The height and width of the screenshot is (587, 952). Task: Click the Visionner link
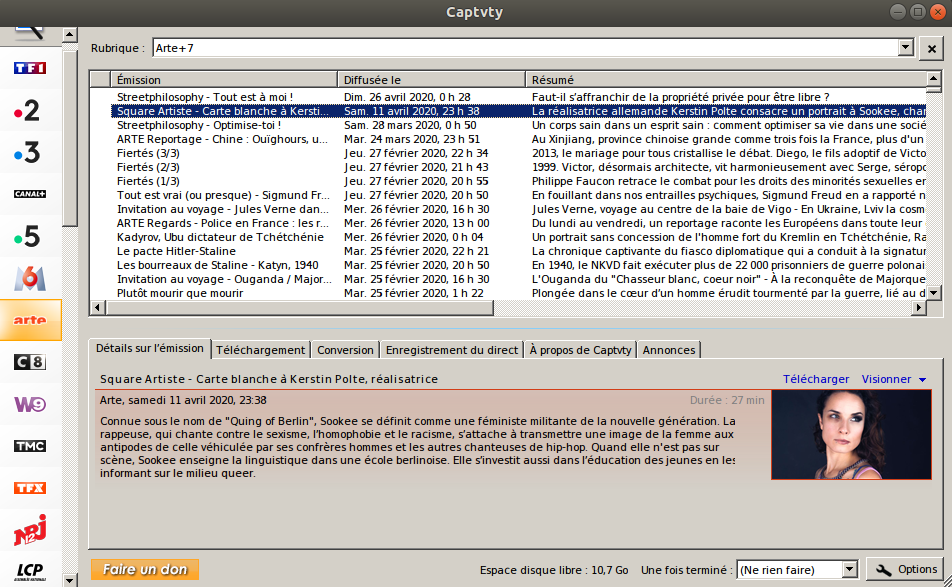click(886, 379)
